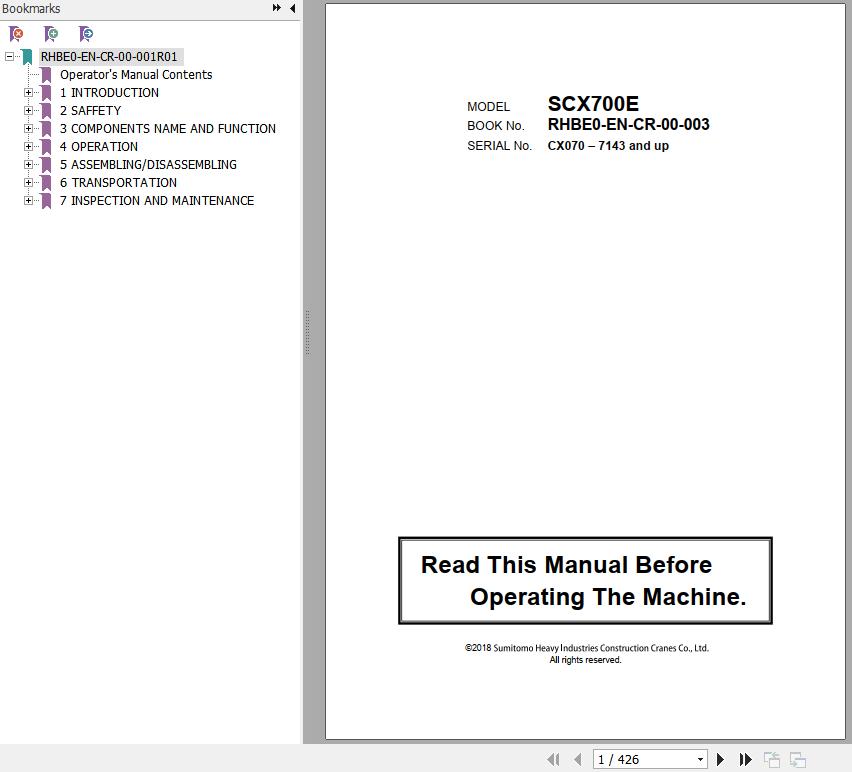Expand the 4 OPERATION bookmark
852x772 pixels.
point(28,147)
